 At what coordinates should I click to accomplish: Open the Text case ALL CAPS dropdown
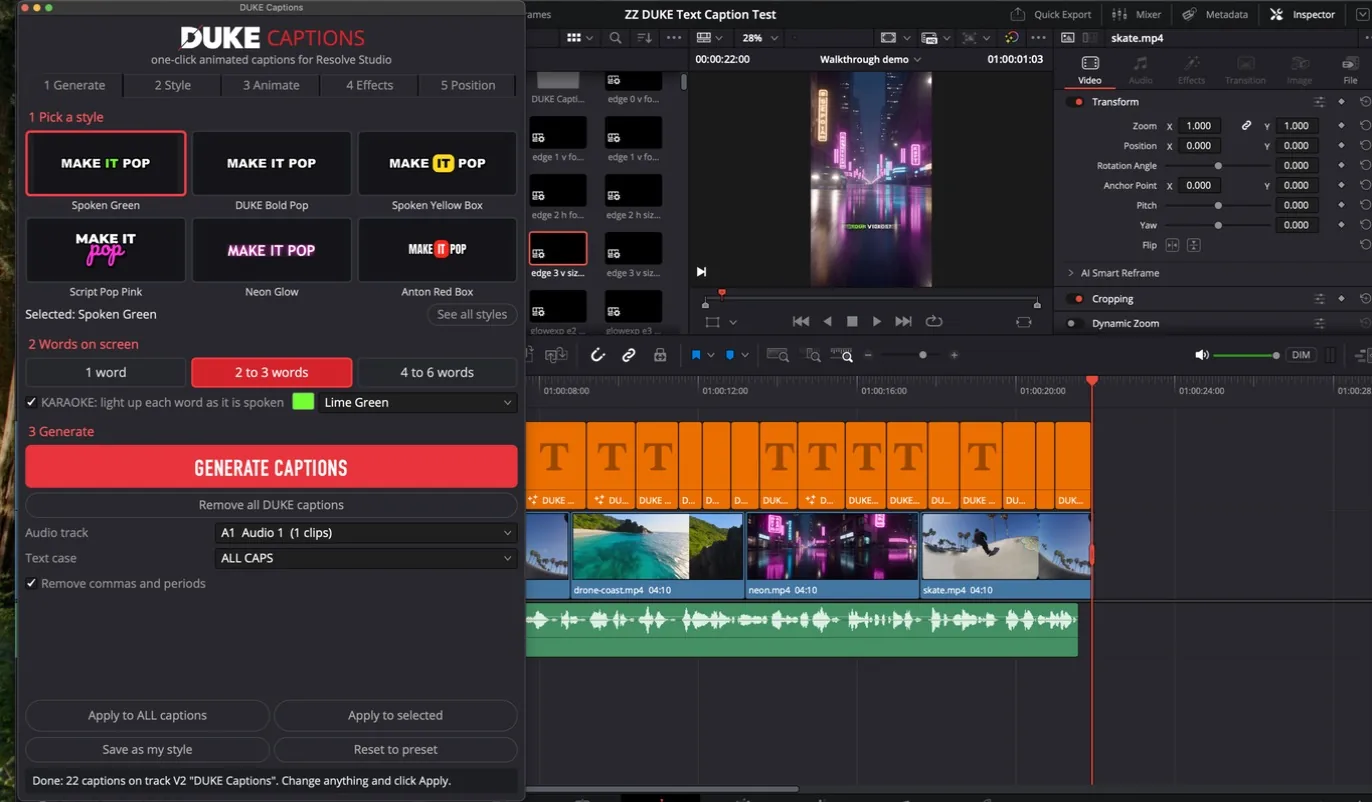pos(366,558)
